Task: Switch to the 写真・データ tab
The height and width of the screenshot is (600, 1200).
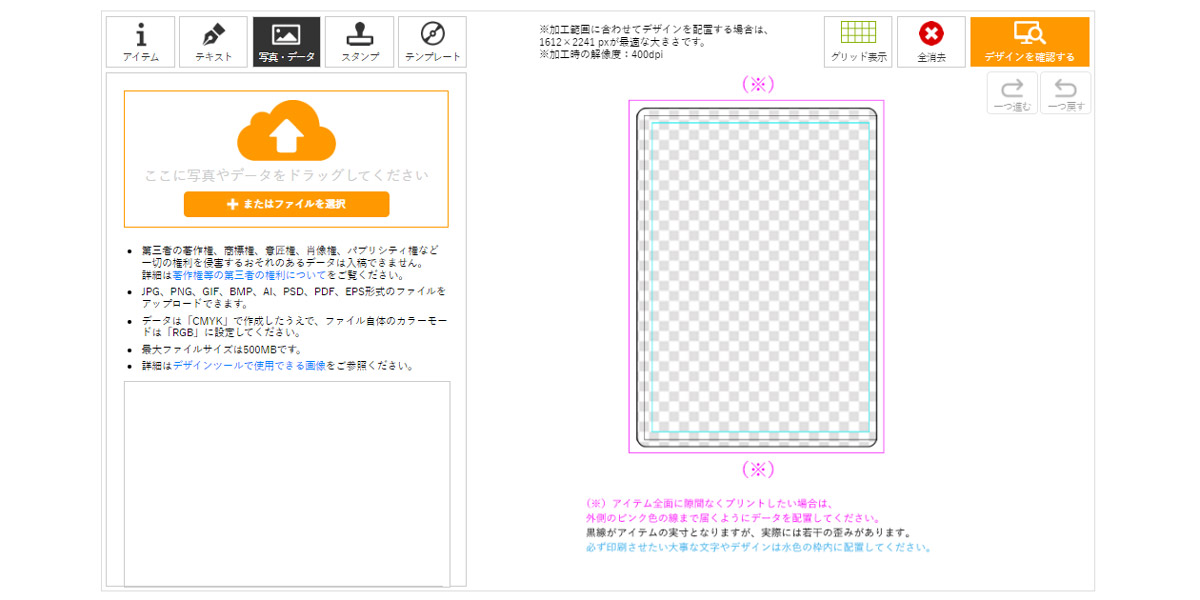Action: pos(287,42)
